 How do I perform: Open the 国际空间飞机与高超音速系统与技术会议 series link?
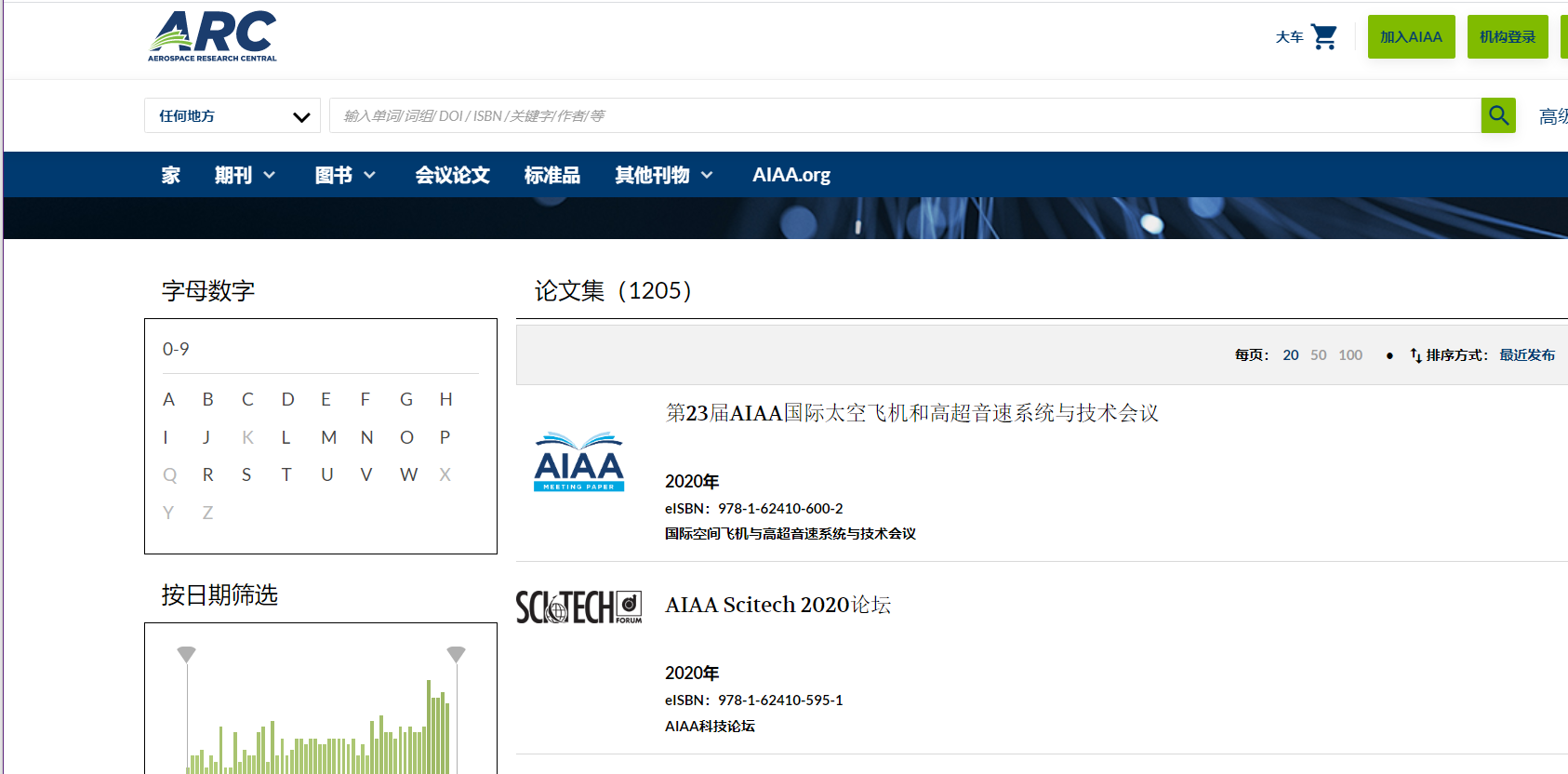(791, 534)
